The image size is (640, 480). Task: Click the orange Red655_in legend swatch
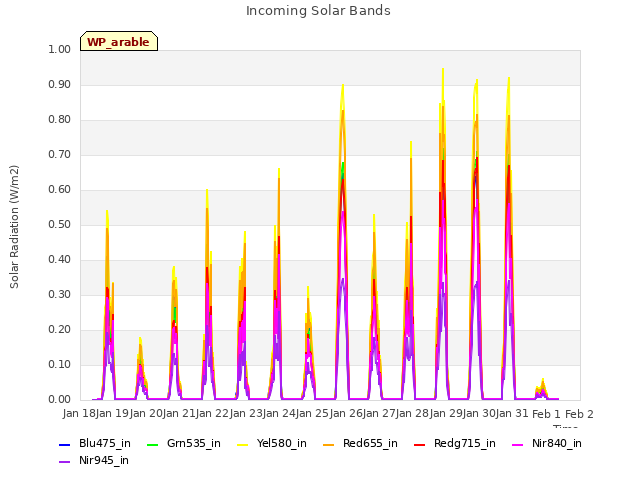pyautogui.click(x=329, y=444)
